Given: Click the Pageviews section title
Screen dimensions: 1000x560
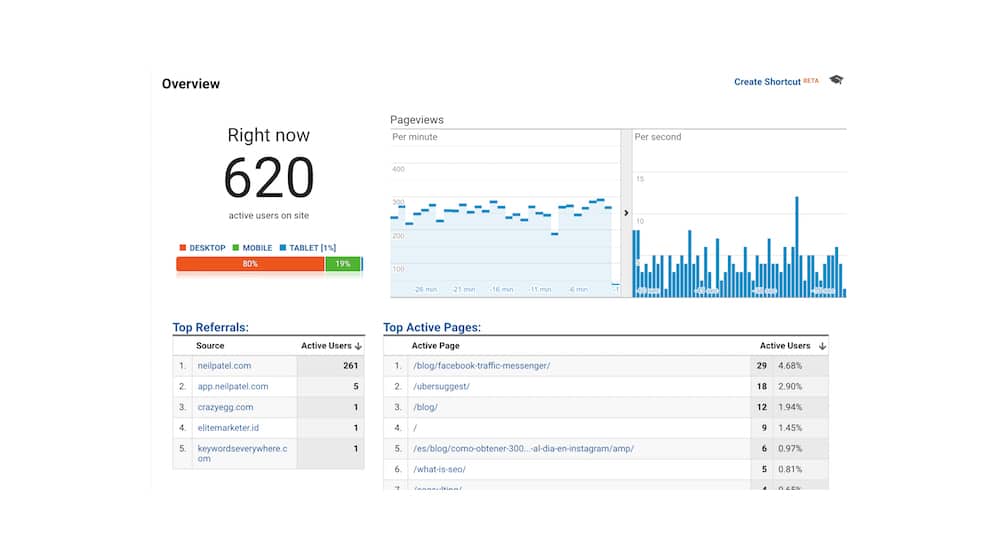Looking at the screenshot, I should tap(416, 120).
